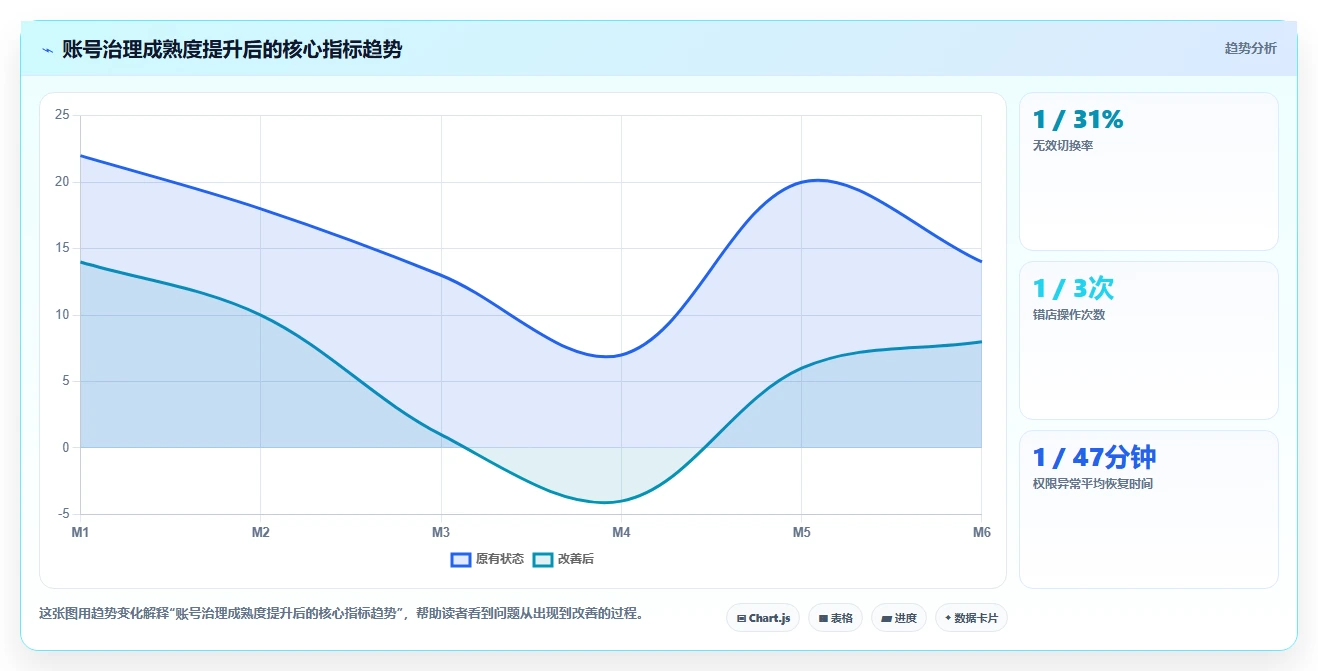This screenshot has height=671, width=1318.
Task: Click the 1 / 31% metric value
Action: pos(1078,120)
